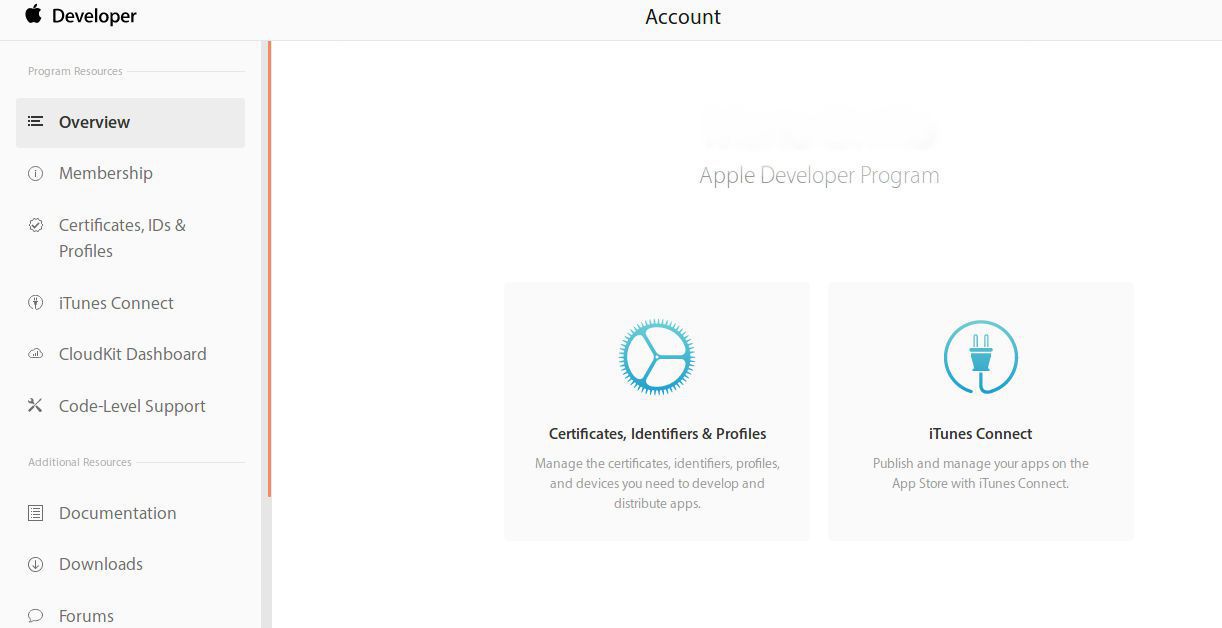1222x628 pixels.
Task: Open Certificates, Identifiers & Profiles card title
Action: [x=657, y=434]
